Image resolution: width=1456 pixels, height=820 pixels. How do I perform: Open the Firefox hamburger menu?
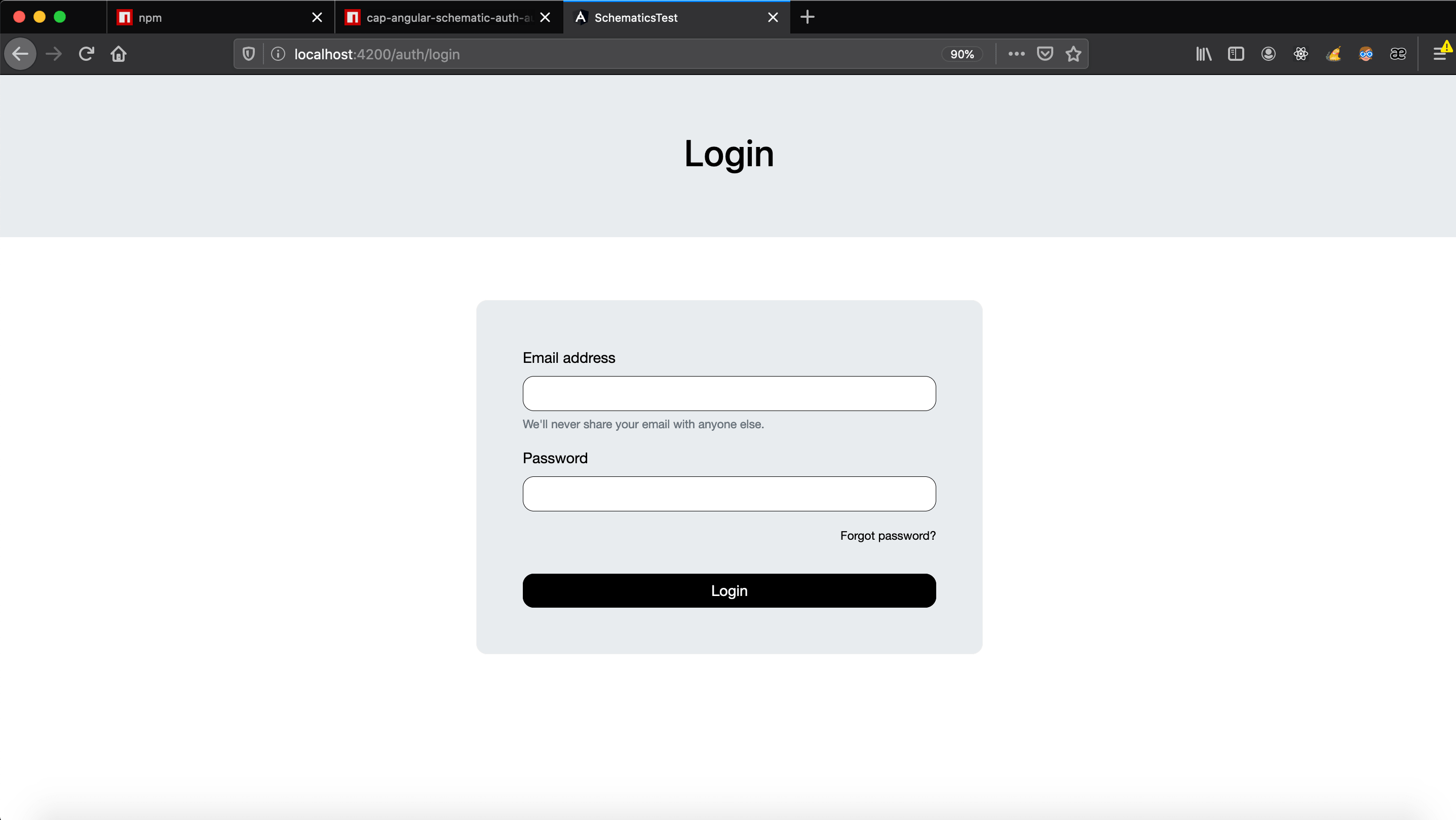tap(1439, 54)
